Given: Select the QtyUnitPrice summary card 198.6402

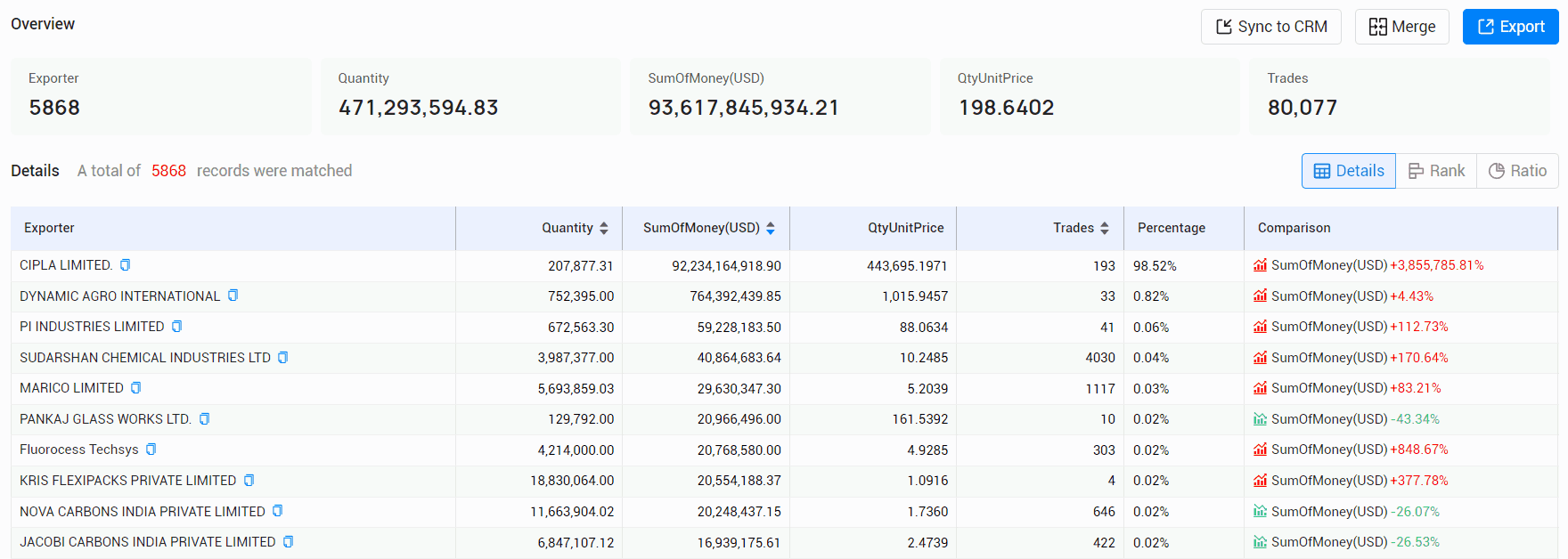Looking at the screenshot, I should [1090, 96].
